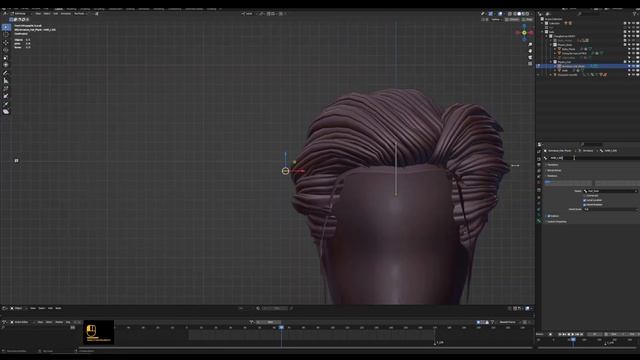Toggle the Deform checkbox

[x=549, y=216]
